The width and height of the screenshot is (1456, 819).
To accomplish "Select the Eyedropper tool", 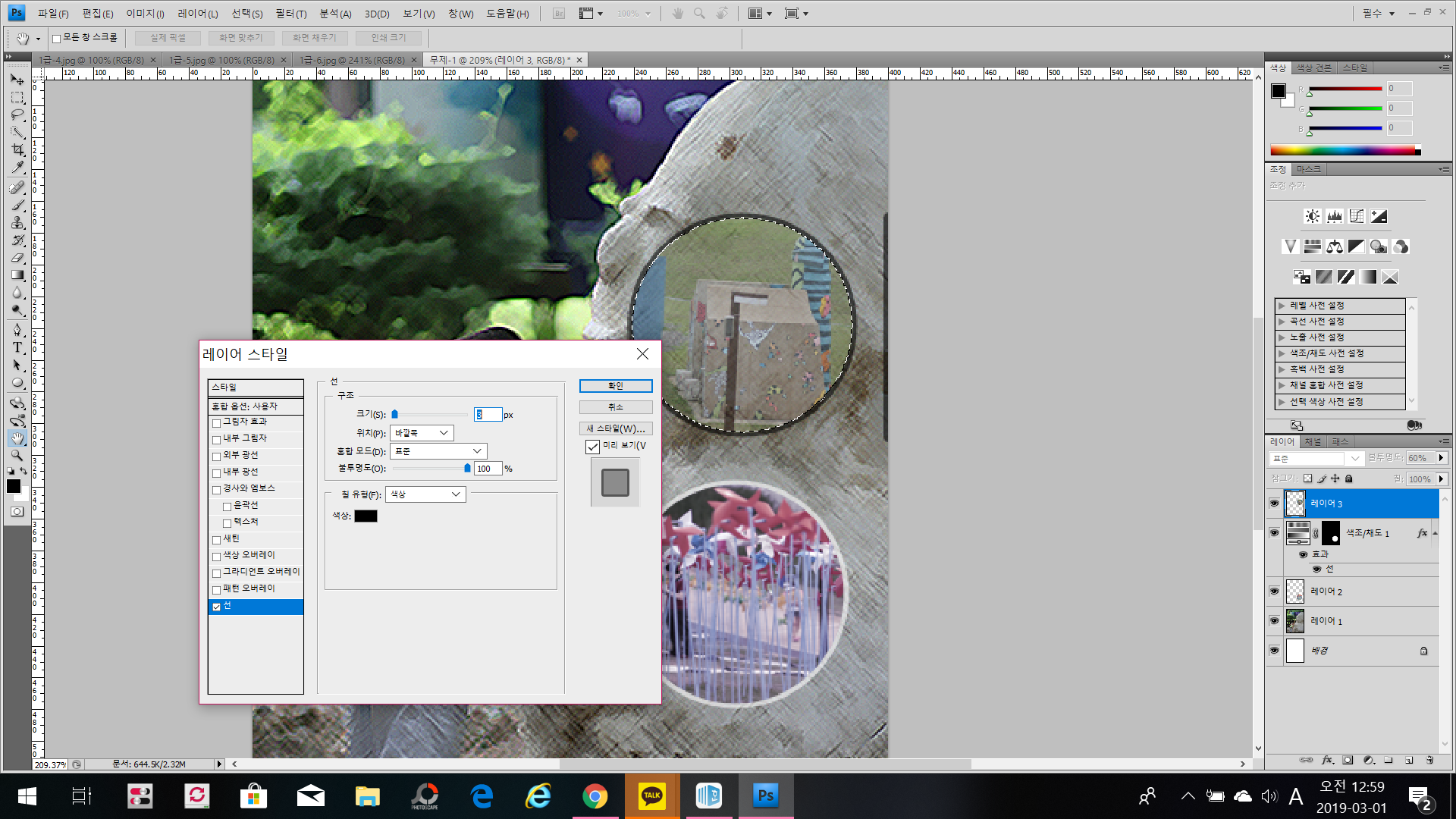I will click(17, 168).
